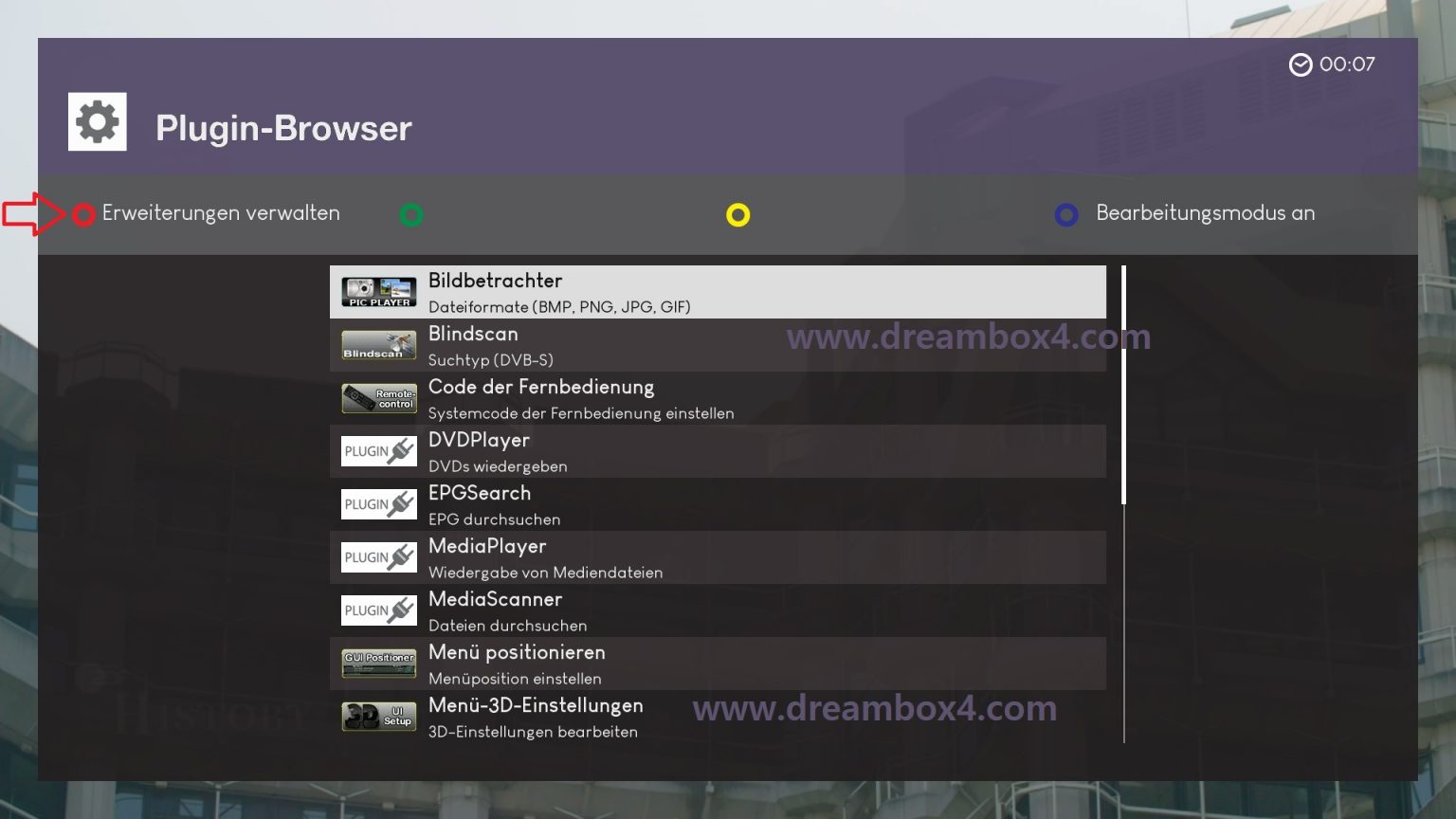The width and height of the screenshot is (1456, 819).
Task: Click the blue color key circle
Action: pos(1066,215)
